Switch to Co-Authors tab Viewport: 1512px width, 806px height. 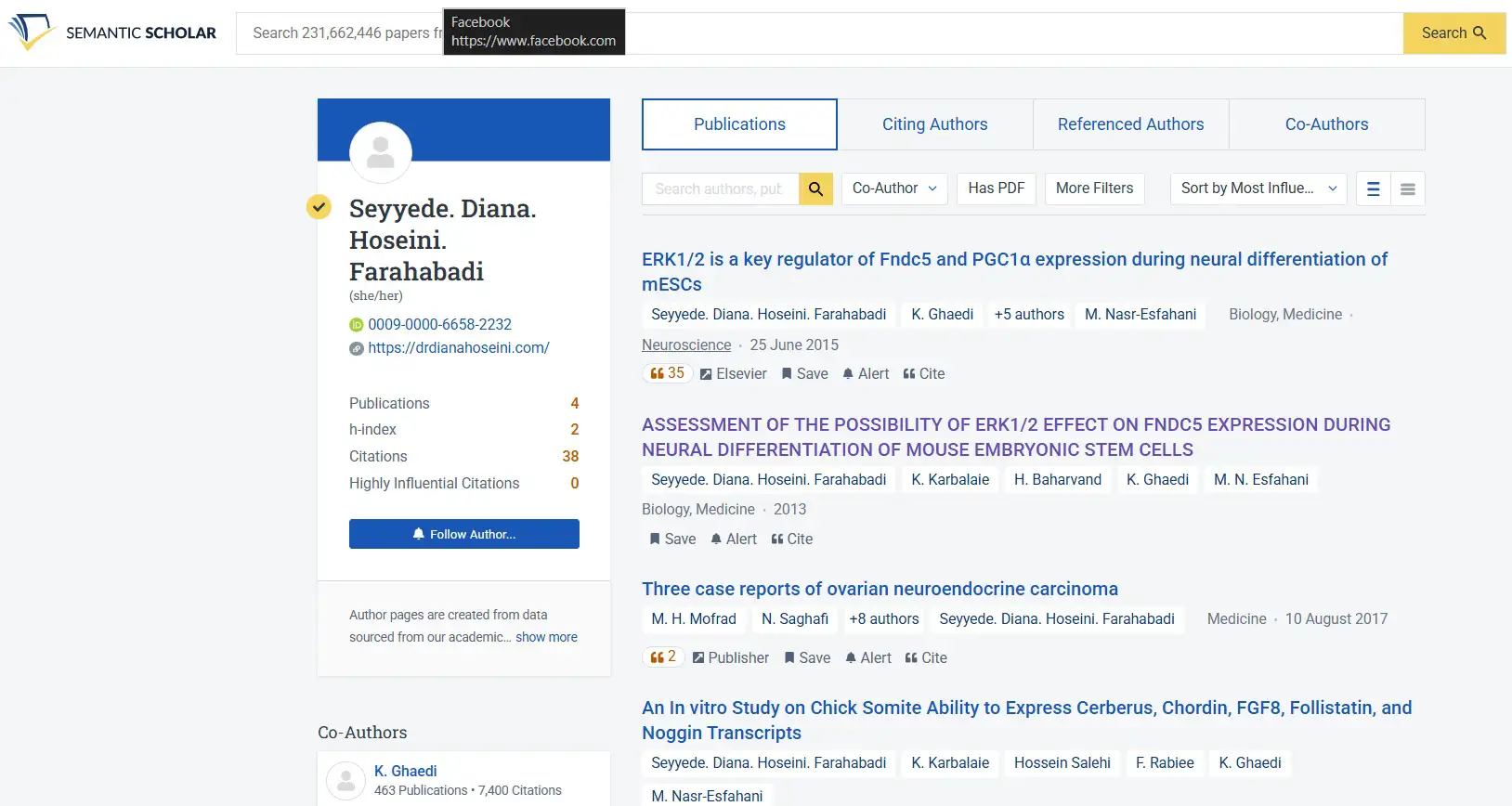tap(1326, 124)
